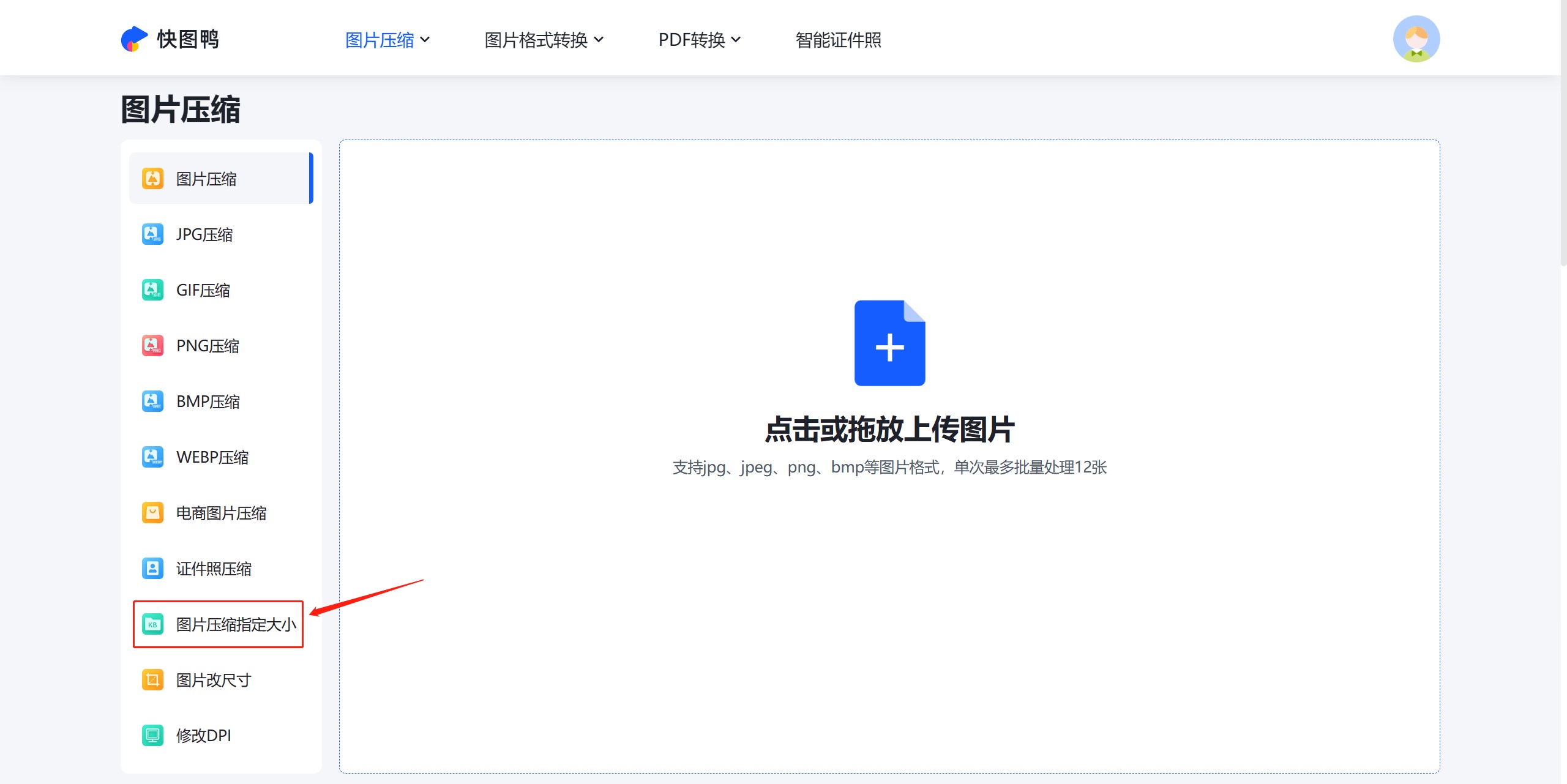Click the KB icon for 图片压缩指定大小
This screenshot has width=1567, height=784.
tap(152, 624)
